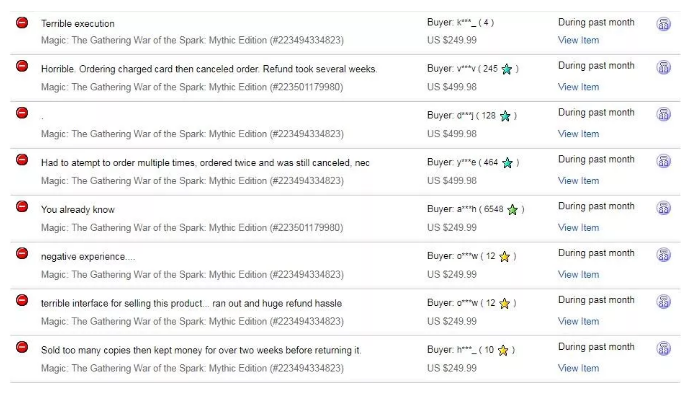Click the purple badge icon in the 'Terrible execution' row
The height and width of the screenshot is (397, 691).
pyautogui.click(x=663, y=24)
